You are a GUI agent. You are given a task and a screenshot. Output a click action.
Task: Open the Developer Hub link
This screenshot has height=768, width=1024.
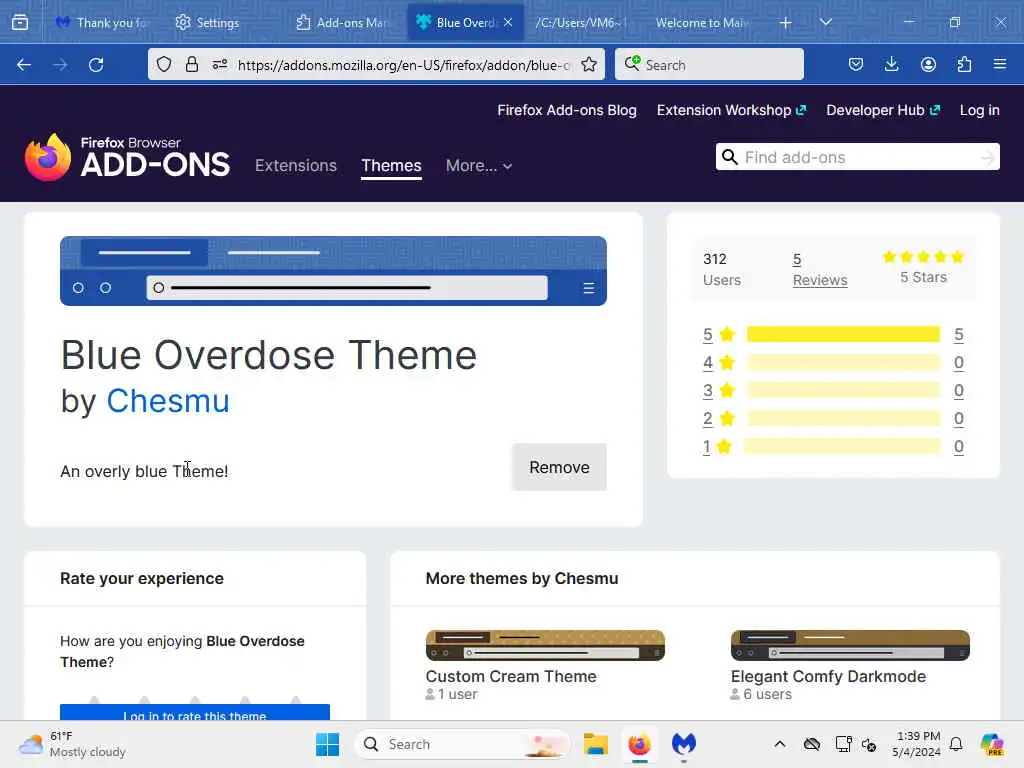pos(883,110)
